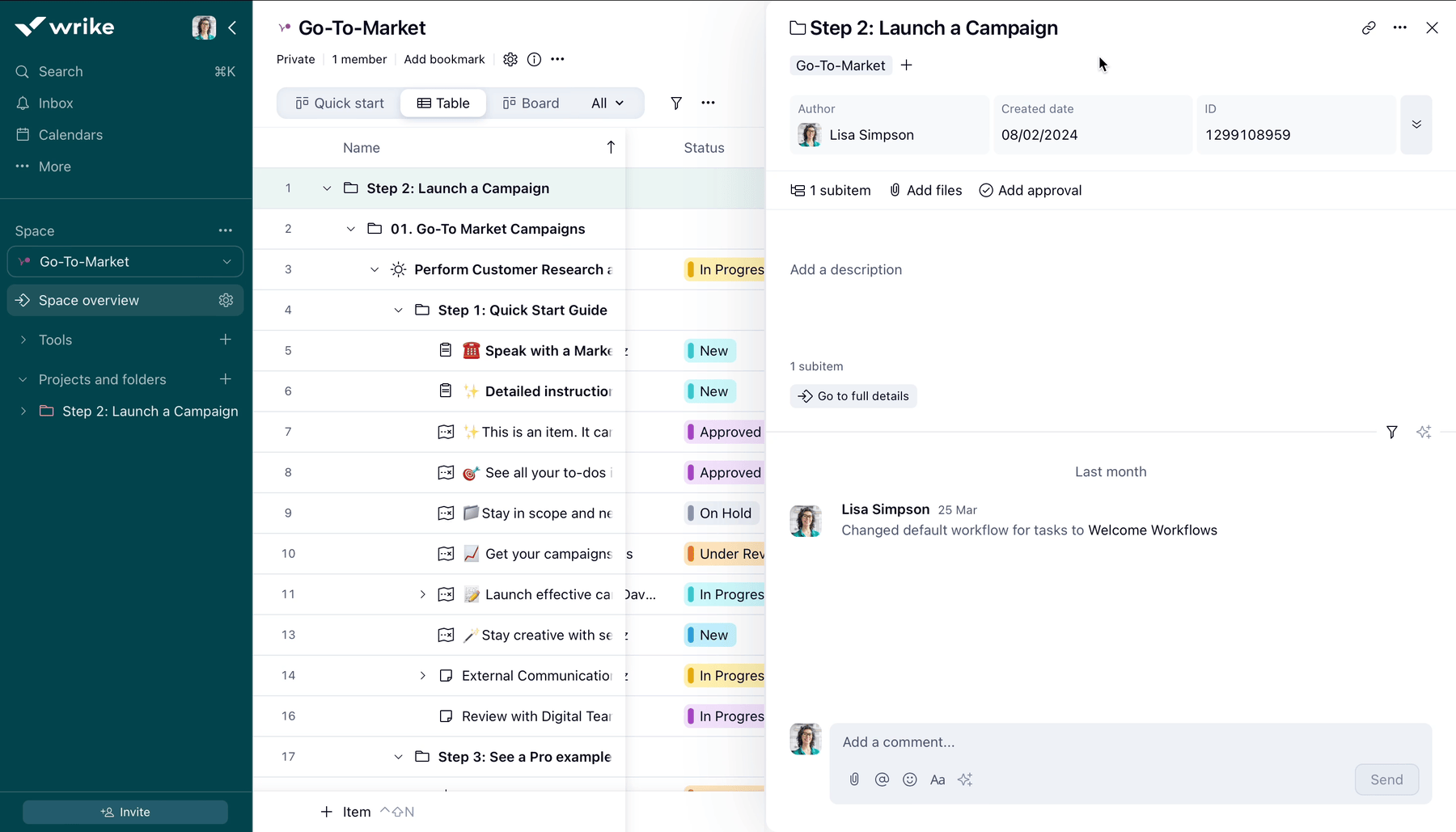This screenshot has width=1456, height=832.
Task: Open the emoji picker in comment box
Action: pyautogui.click(x=910, y=779)
